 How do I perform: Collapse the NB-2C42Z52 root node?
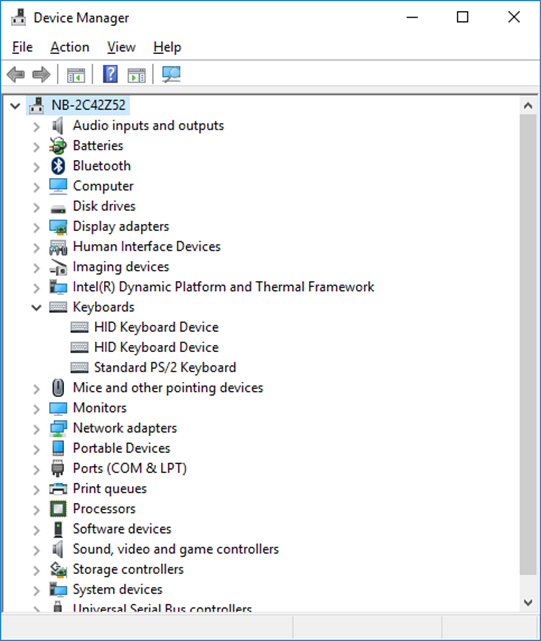[x=15, y=106]
